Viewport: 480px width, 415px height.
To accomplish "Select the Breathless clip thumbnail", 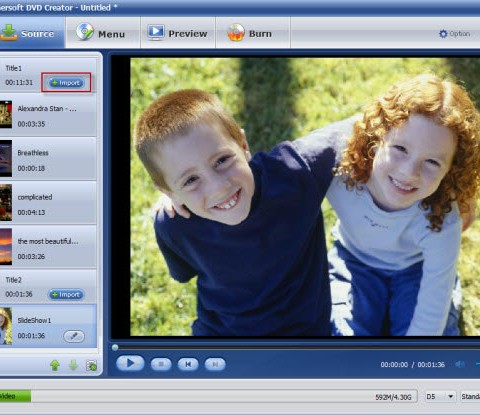I will (x=6, y=158).
